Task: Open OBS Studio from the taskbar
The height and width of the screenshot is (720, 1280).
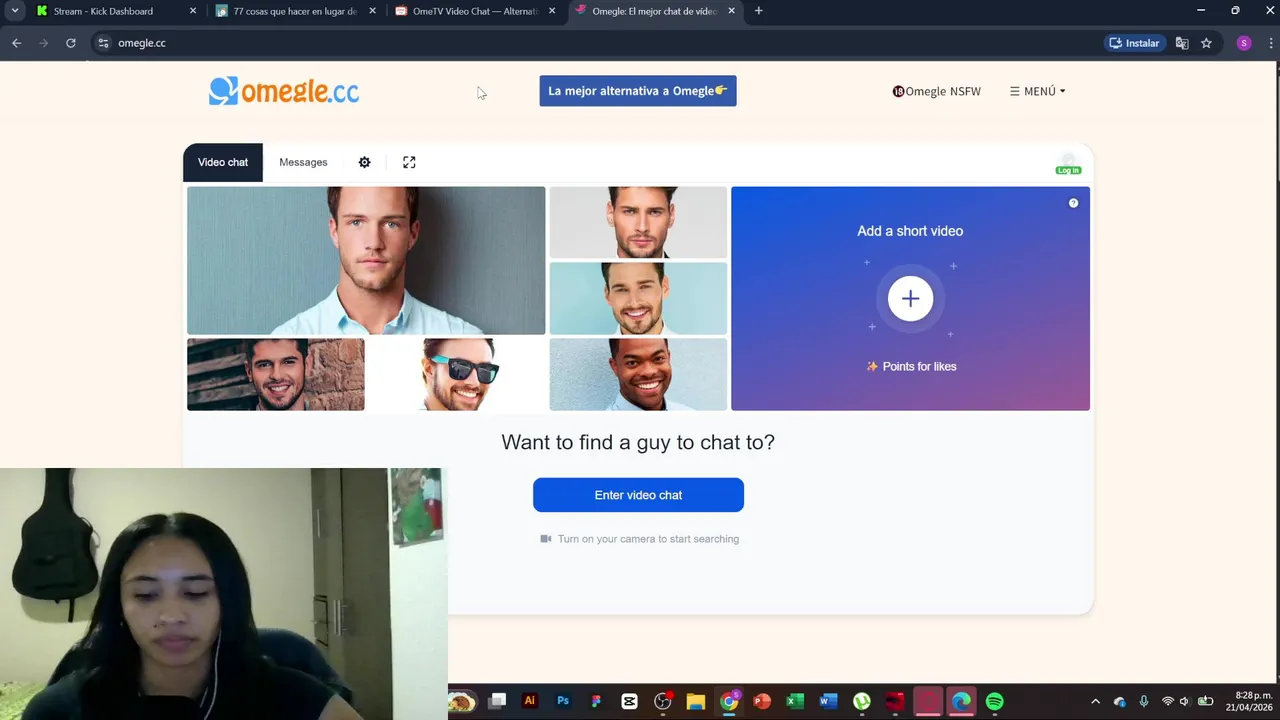Action: click(x=662, y=701)
